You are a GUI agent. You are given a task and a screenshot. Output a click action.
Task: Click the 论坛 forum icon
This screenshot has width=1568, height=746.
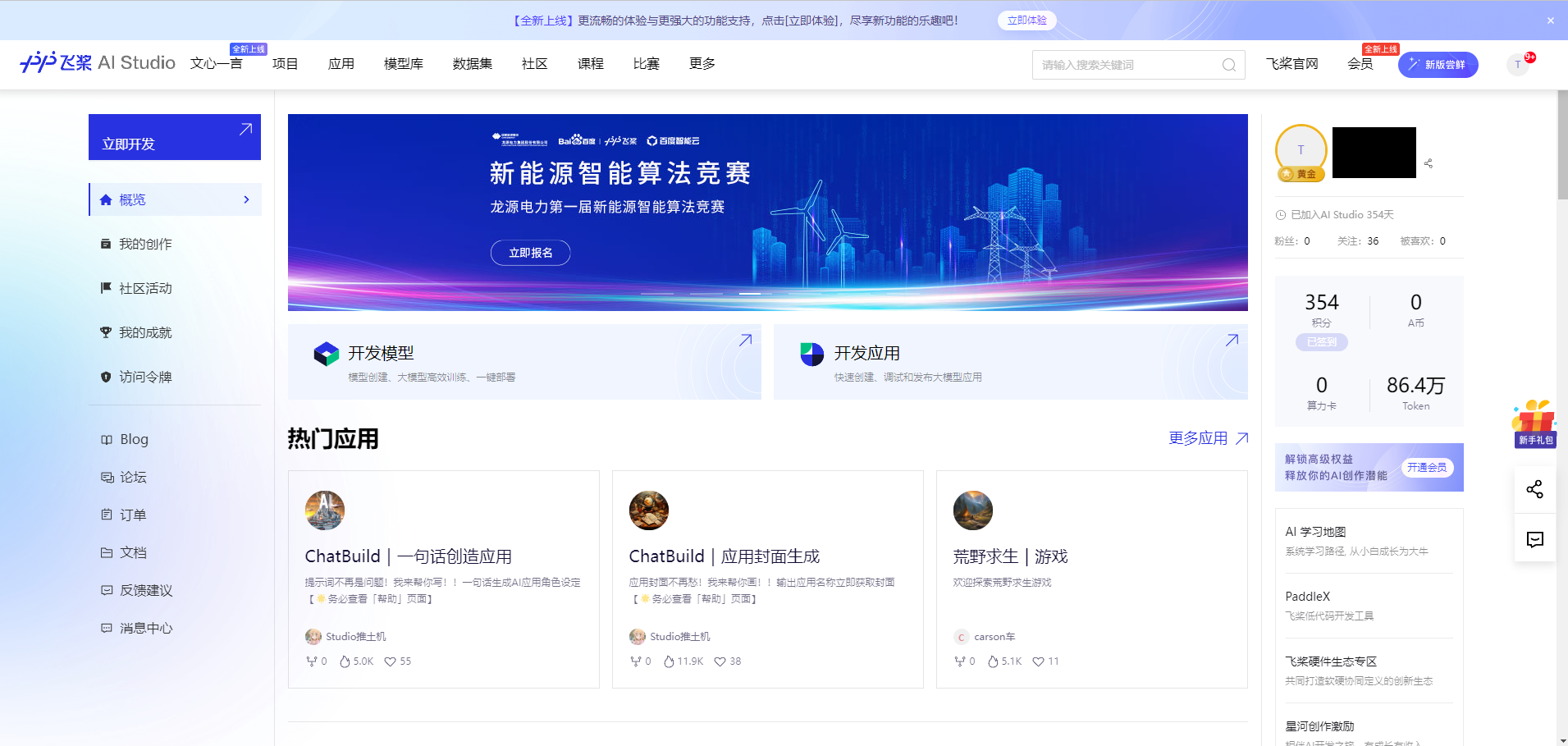click(107, 477)
